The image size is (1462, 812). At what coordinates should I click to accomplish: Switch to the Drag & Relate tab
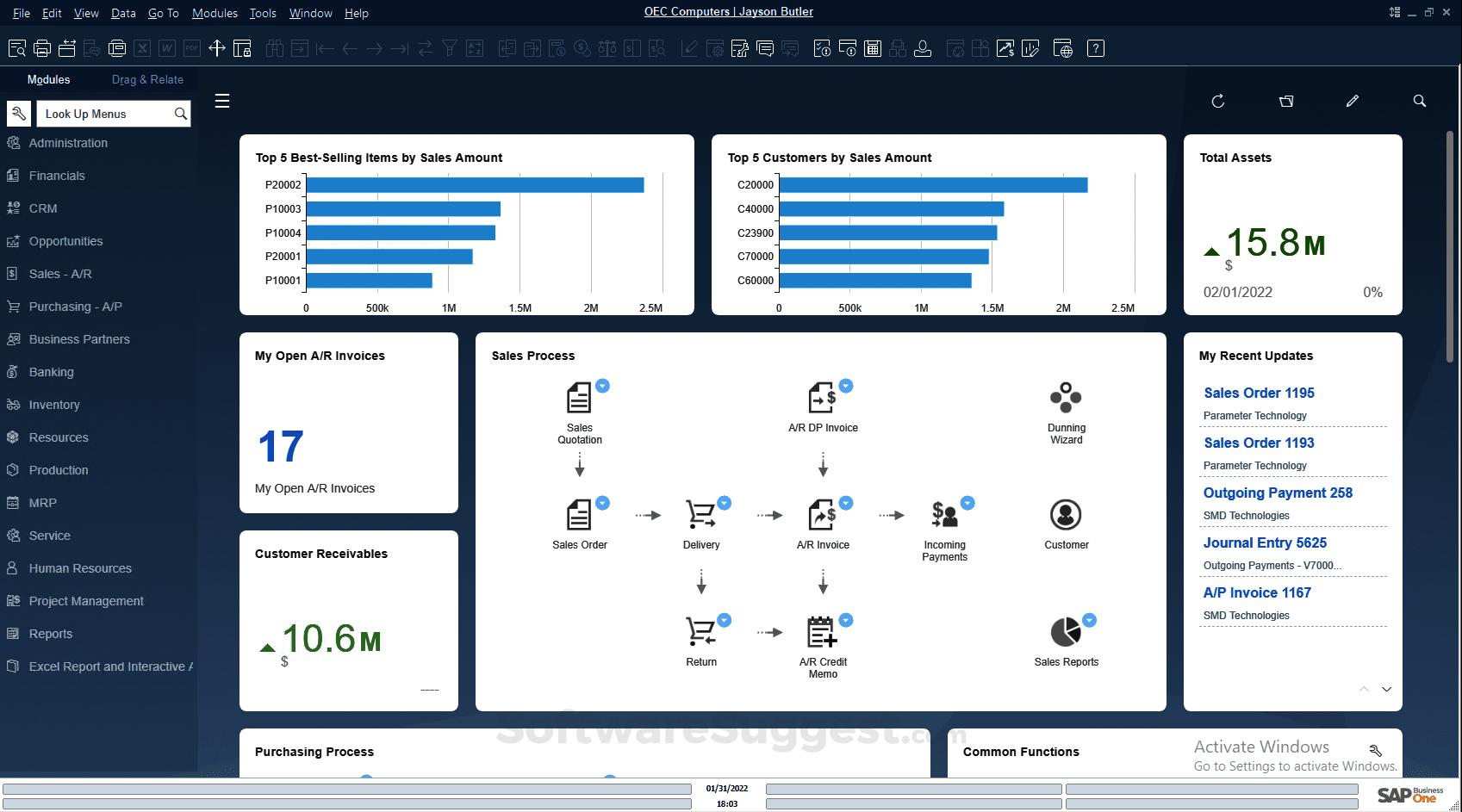point(147,79)
